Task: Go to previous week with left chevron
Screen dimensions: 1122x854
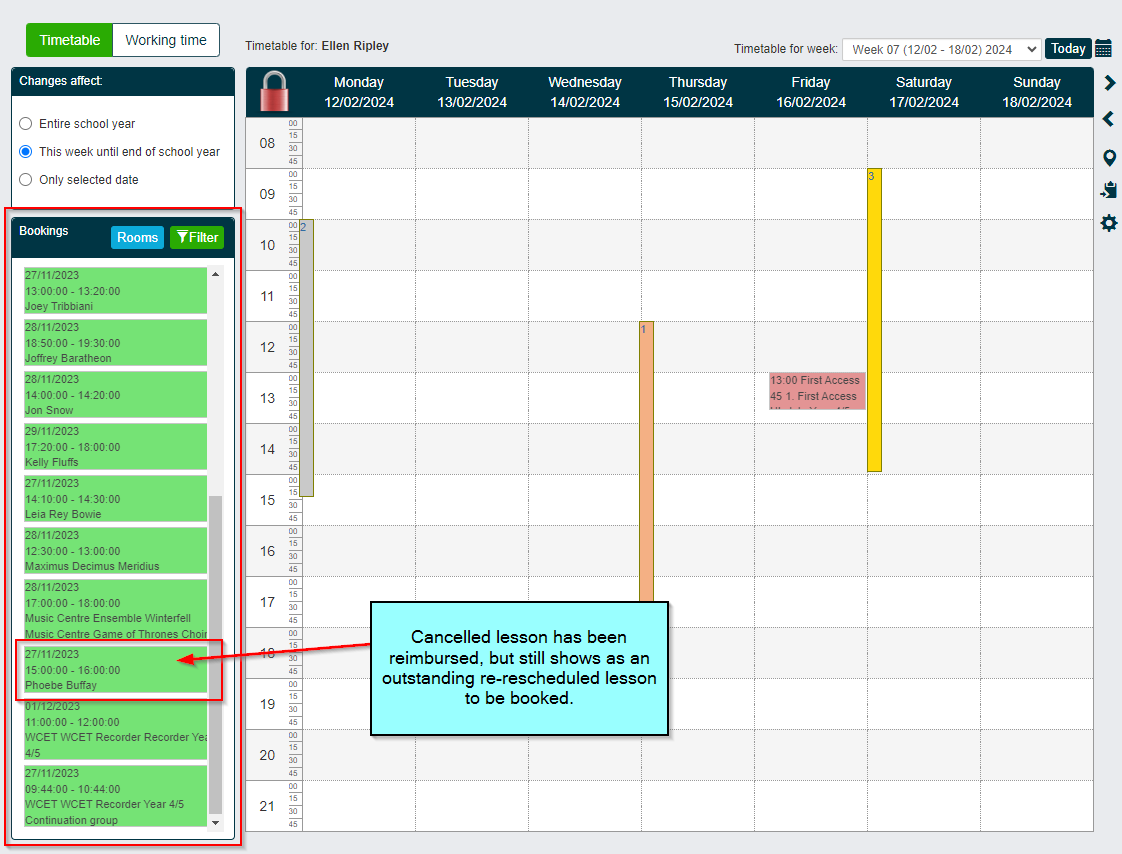Action: tap(1108, 119)
